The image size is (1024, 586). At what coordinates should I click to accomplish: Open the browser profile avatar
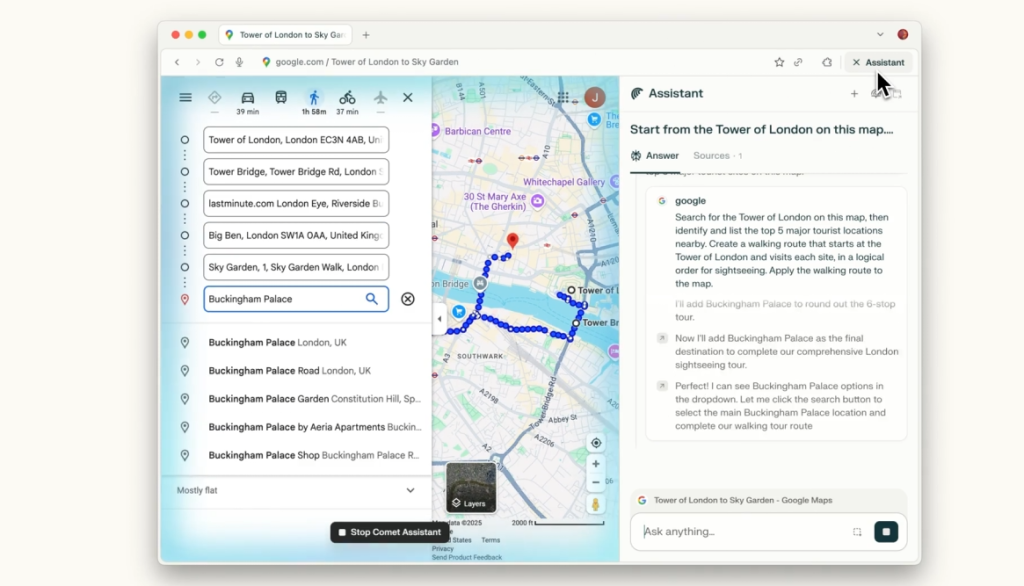[903, 35]
